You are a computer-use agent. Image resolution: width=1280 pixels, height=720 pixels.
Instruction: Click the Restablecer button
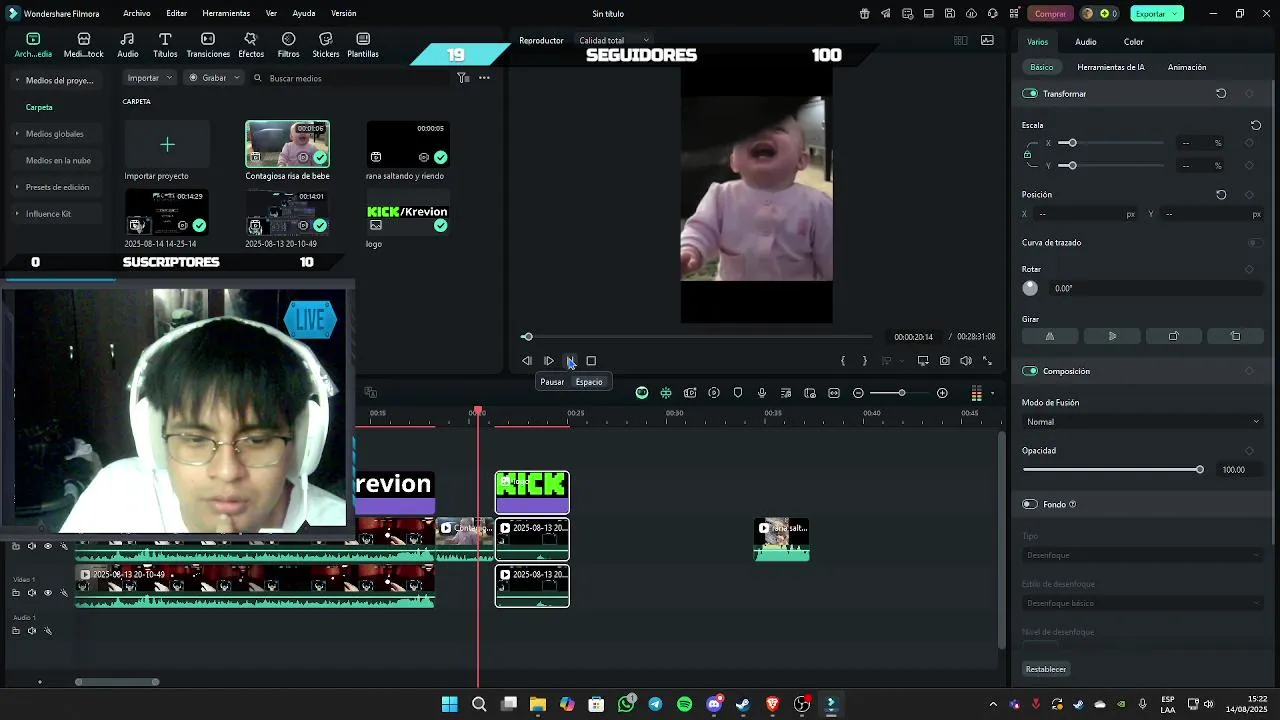tap(1046, 669)
